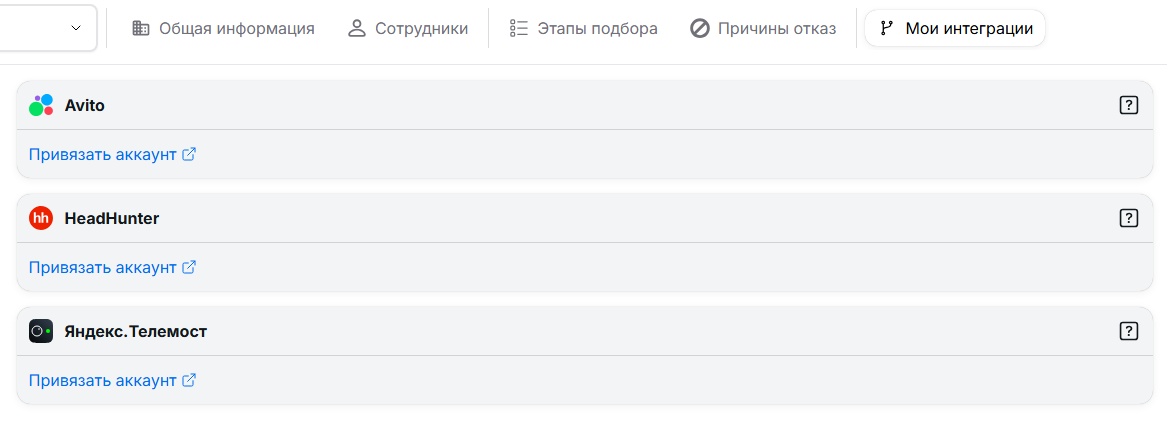Open the Мои интеграции tab
Image resolution: width=1167 pixels, height=430 pixels.
968,29
